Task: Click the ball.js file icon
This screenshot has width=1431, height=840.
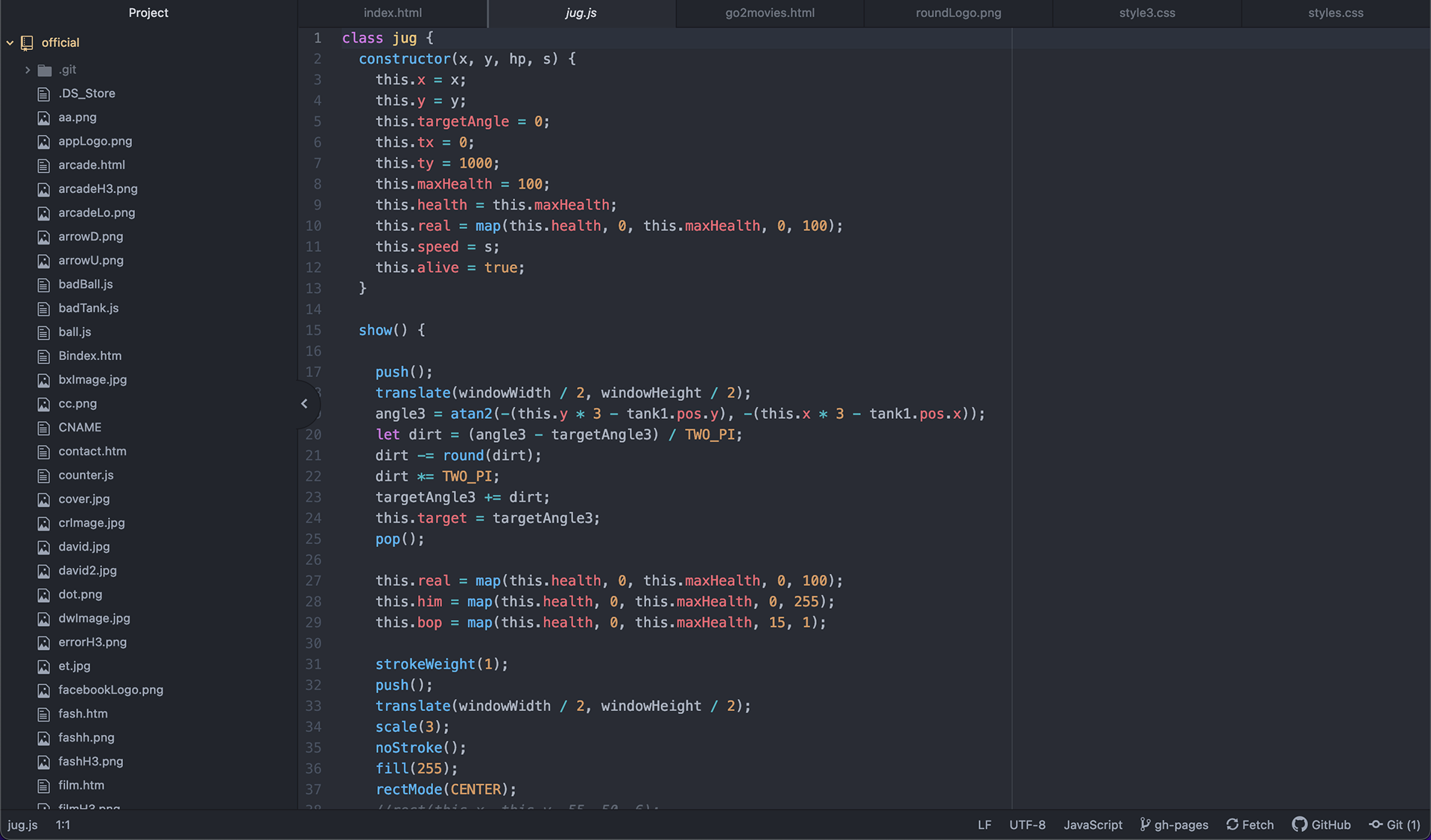Action: (x=44, y=332)
